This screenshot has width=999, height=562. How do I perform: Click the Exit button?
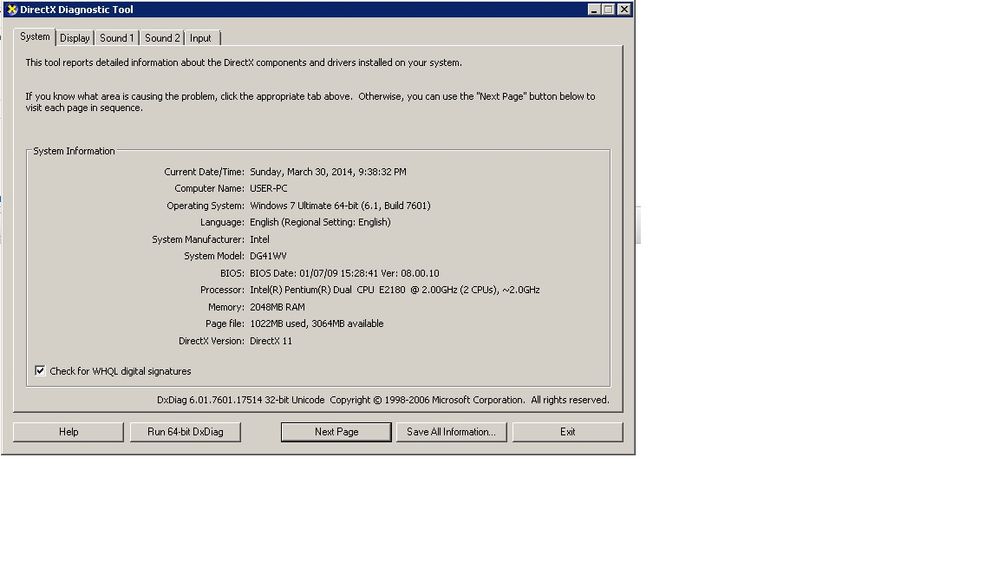pyautogui.click(x=568, y=432)
